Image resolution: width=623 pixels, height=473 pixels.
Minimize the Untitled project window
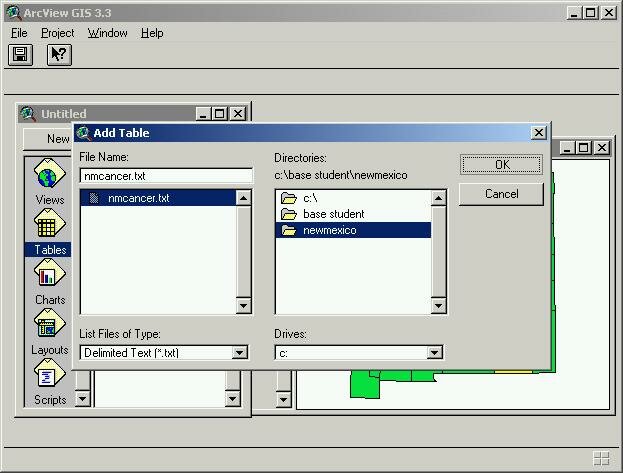203,114
